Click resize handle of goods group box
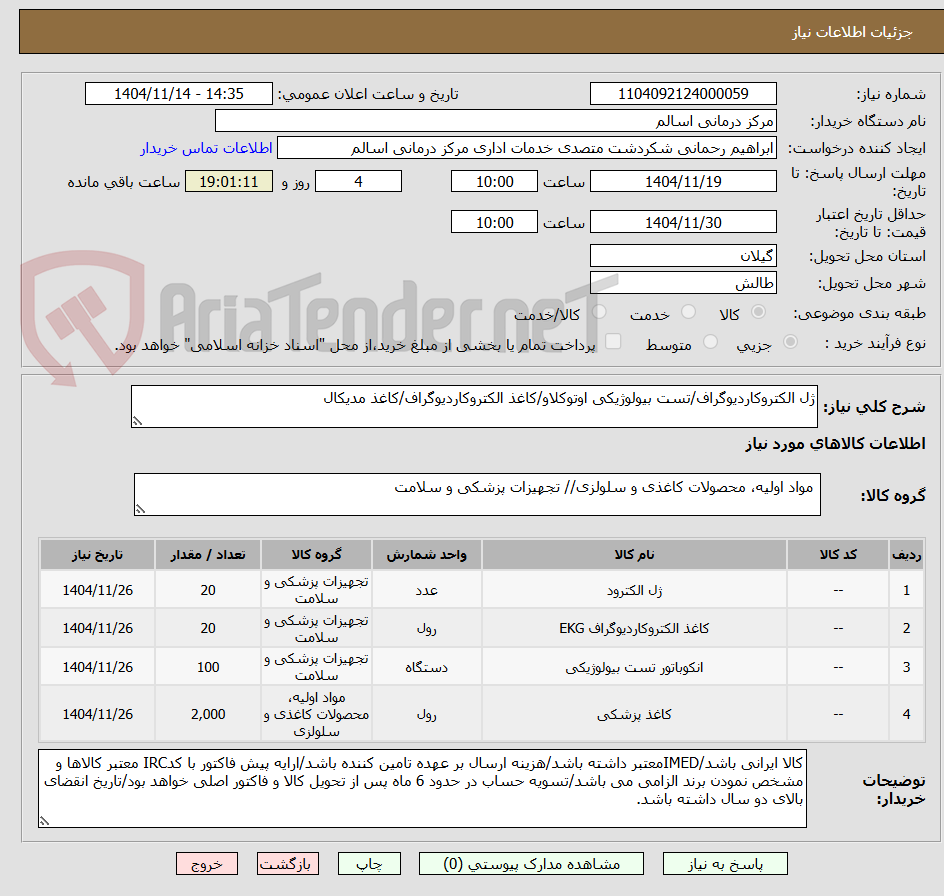The height and width of the screenshot is (896, 944). tap(140, 509)
